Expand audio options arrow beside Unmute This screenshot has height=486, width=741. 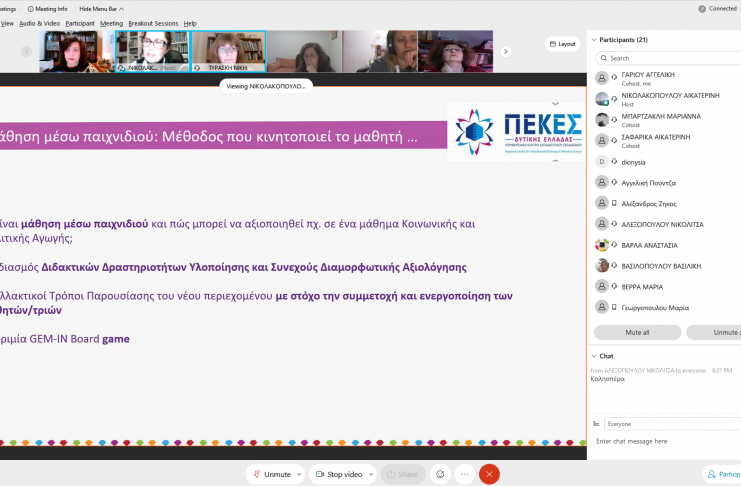298,474
